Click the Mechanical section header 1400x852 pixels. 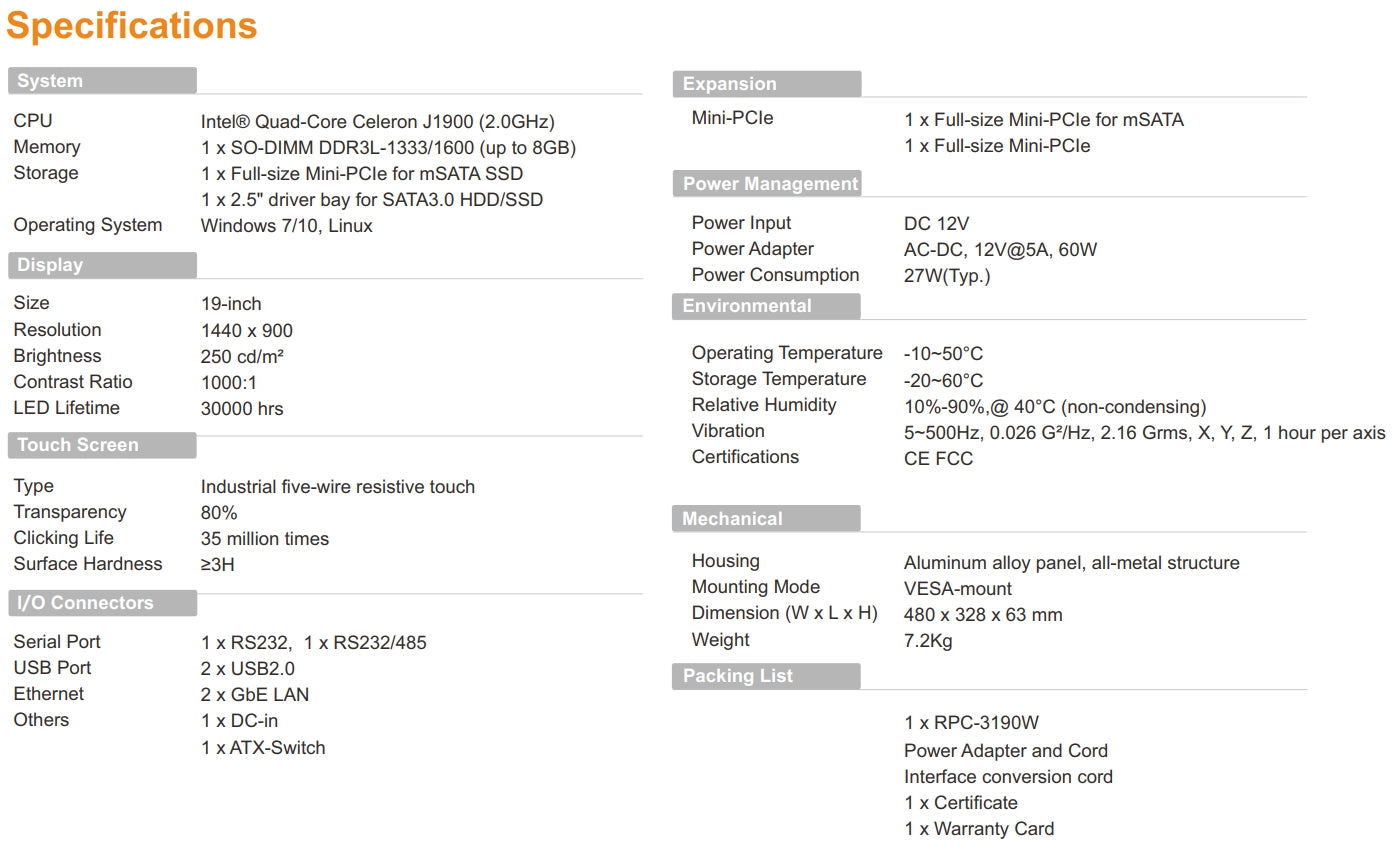[x=732, y=519]
